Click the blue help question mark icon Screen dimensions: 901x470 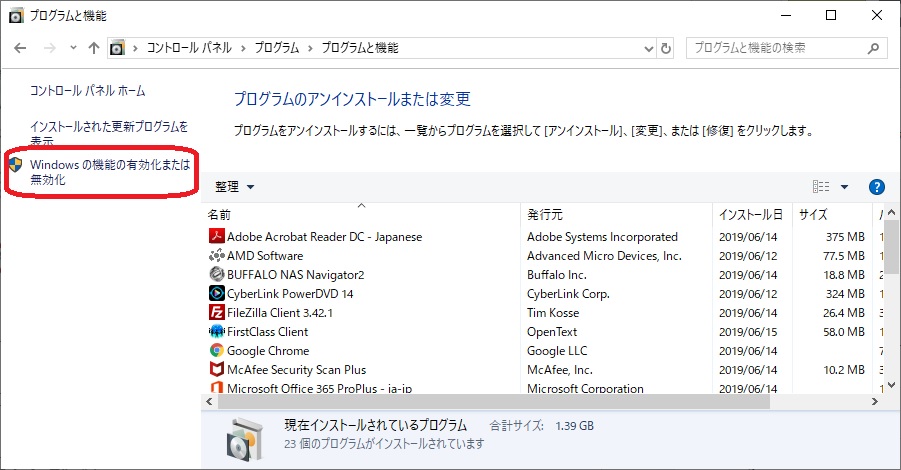876,187
